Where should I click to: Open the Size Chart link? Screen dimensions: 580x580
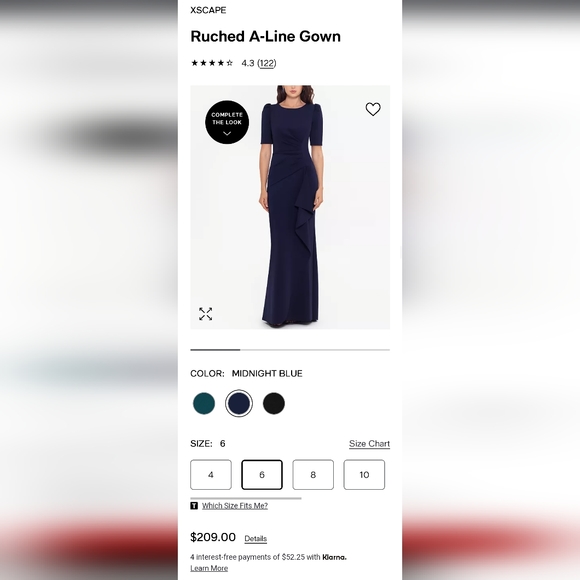point(369,444)
